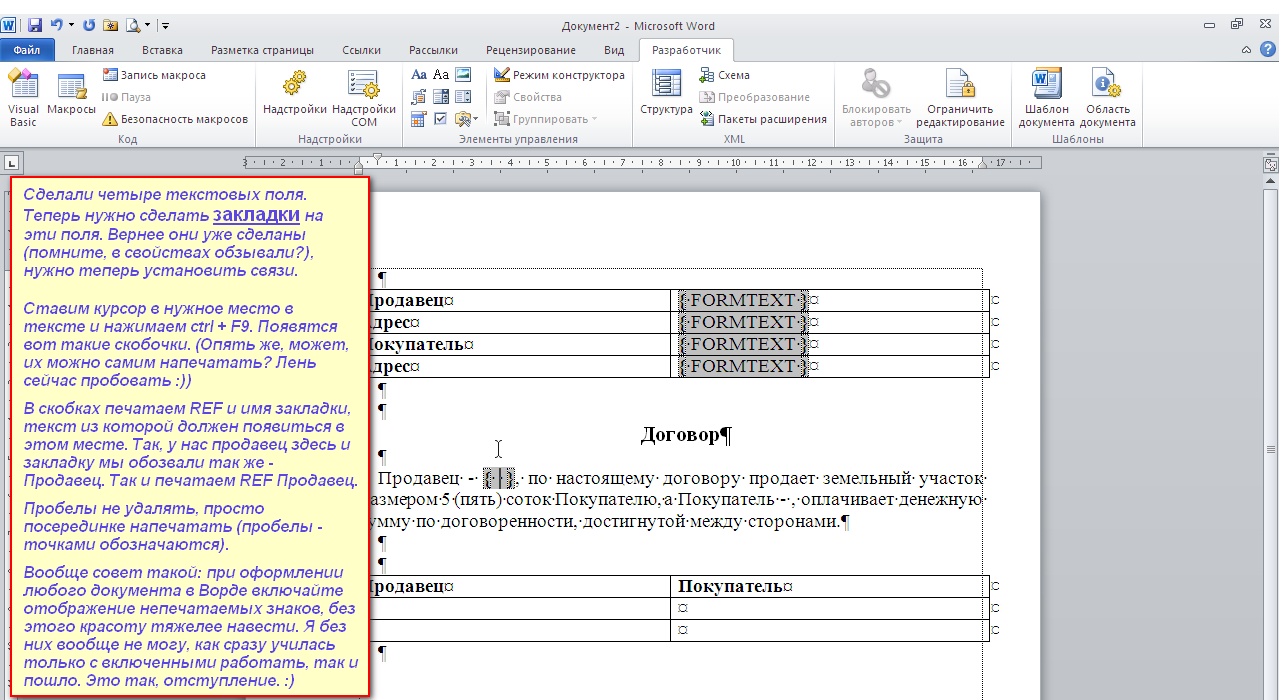
Task: Switch to the Вставка tab
Action: [x=162, y=50]
